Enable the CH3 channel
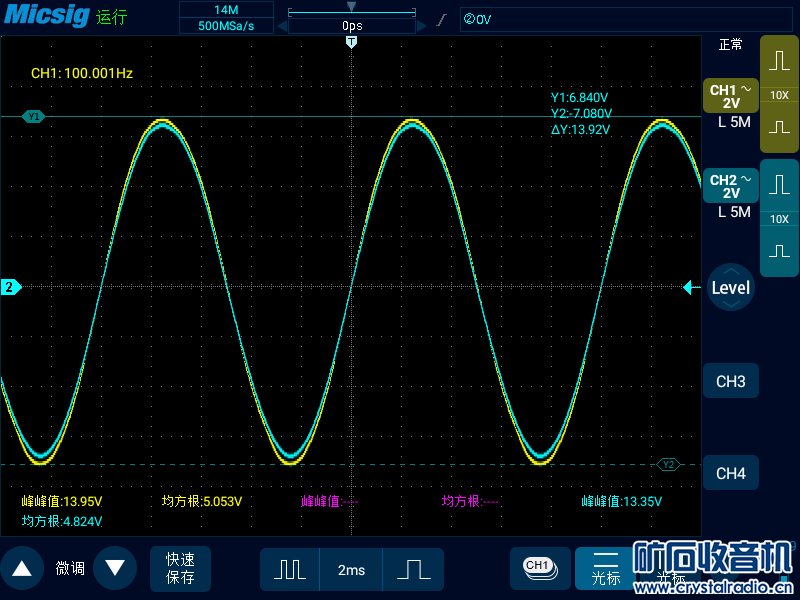Screen dimensions: 800x600 tap(731, 381)
